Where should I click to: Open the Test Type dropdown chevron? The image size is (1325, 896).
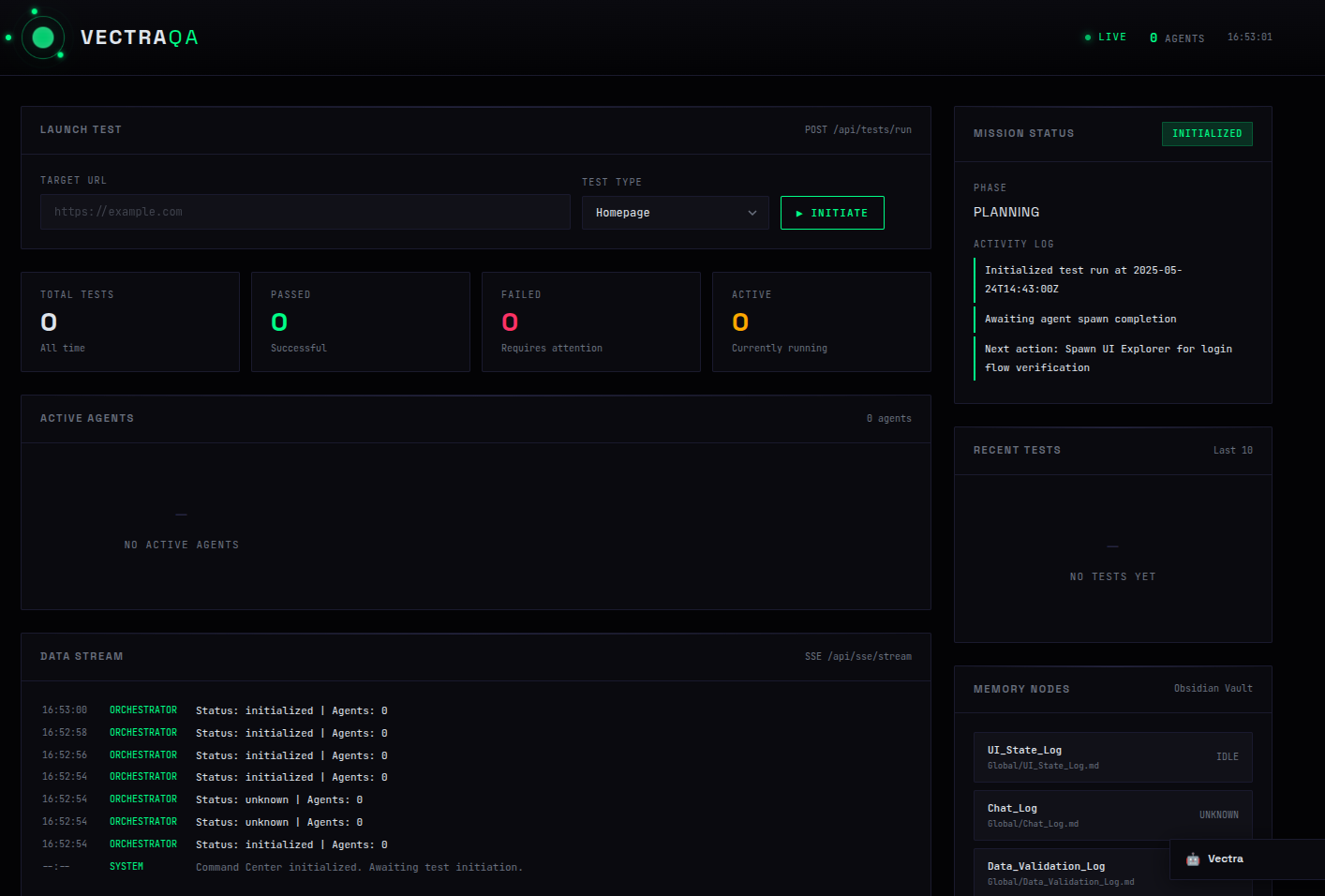click(x=752, y=213)
